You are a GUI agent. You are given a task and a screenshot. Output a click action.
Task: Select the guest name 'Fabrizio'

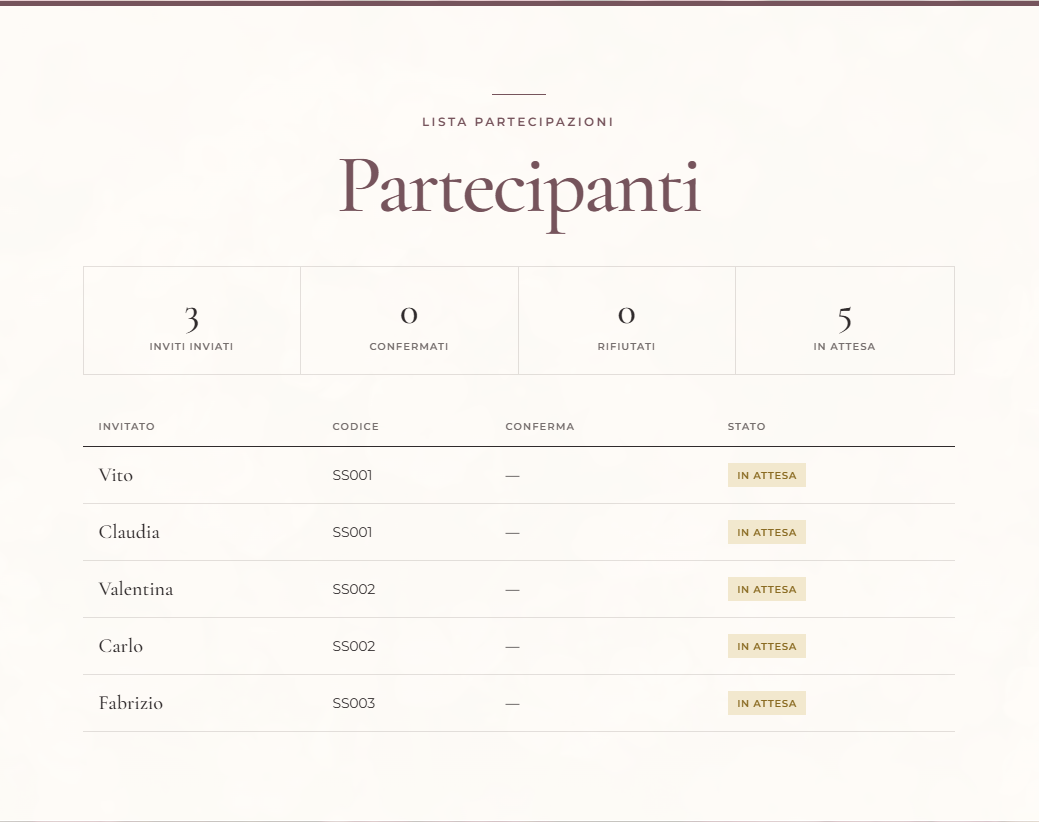[x=131, y=703]
